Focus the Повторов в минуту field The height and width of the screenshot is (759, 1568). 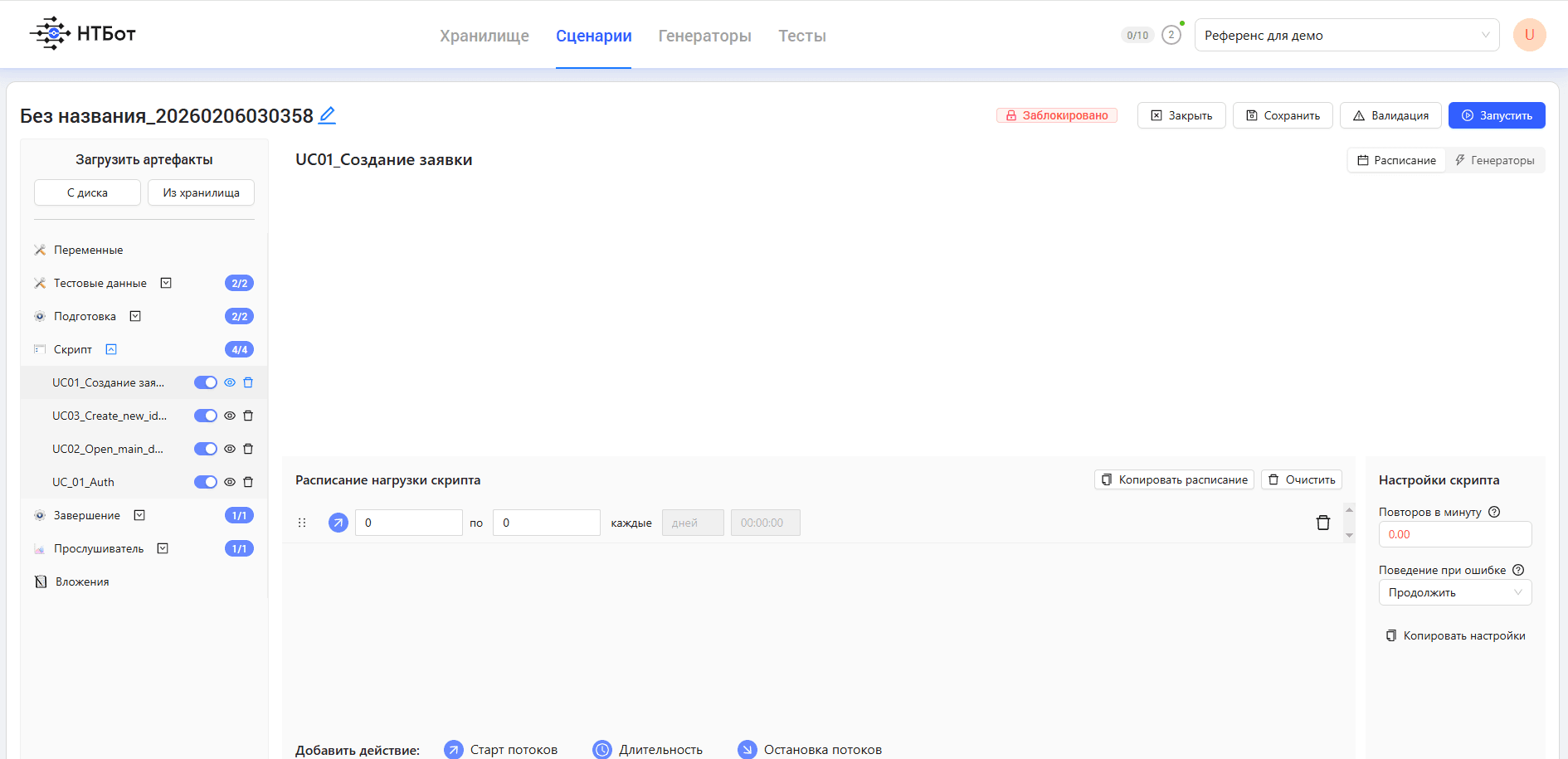pyautogui.click(x=1455, y=534)
